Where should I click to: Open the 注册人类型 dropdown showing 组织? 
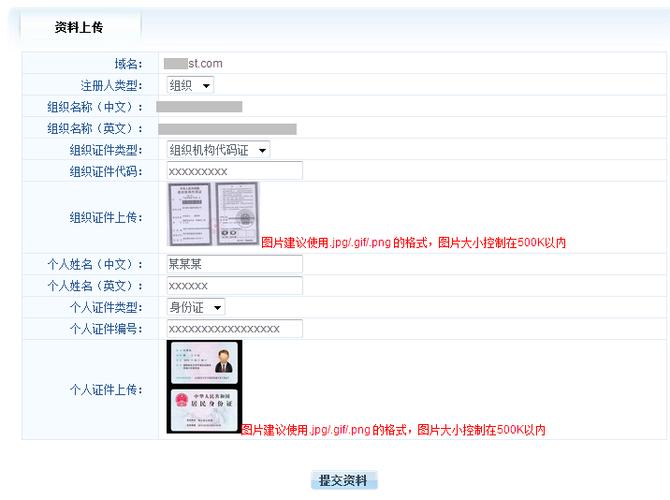(190, 85)
